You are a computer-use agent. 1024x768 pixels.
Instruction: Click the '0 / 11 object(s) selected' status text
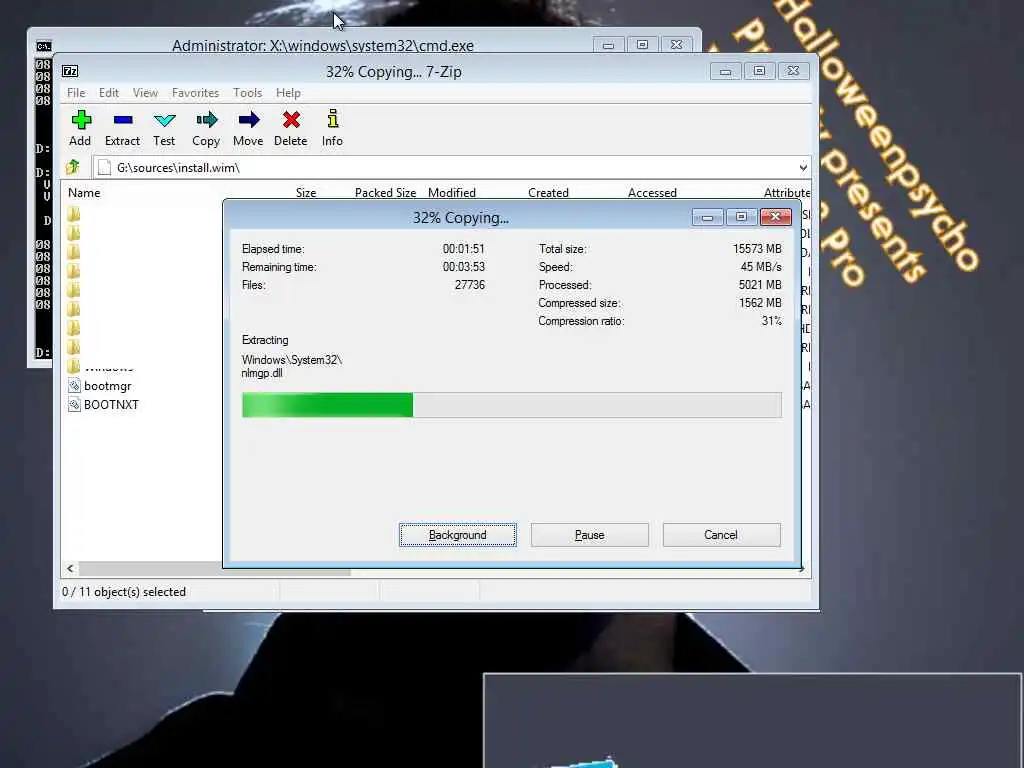tap(124, 592)
